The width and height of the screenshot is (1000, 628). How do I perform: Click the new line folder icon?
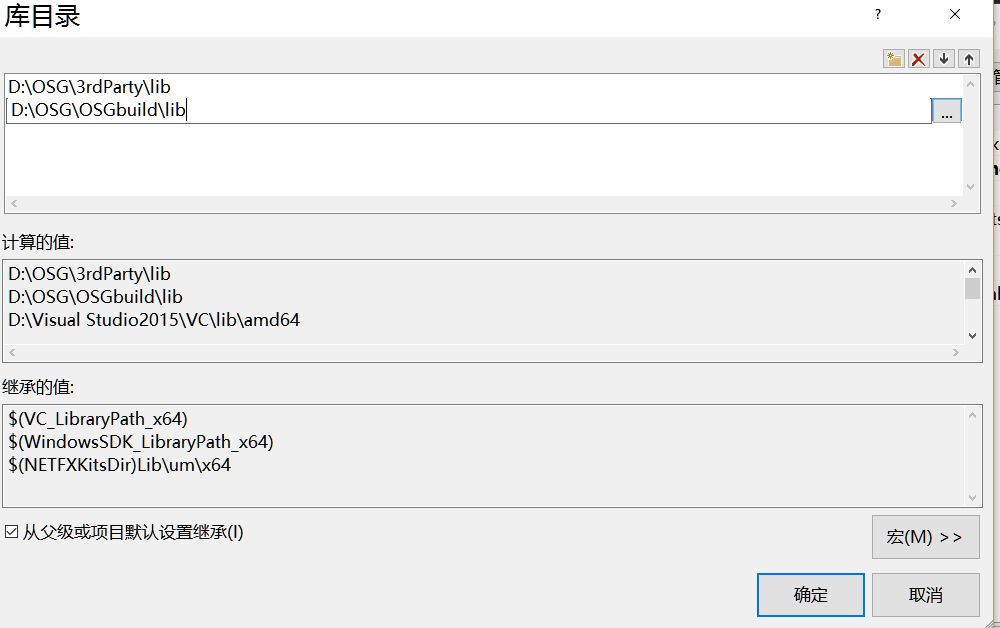893,59
